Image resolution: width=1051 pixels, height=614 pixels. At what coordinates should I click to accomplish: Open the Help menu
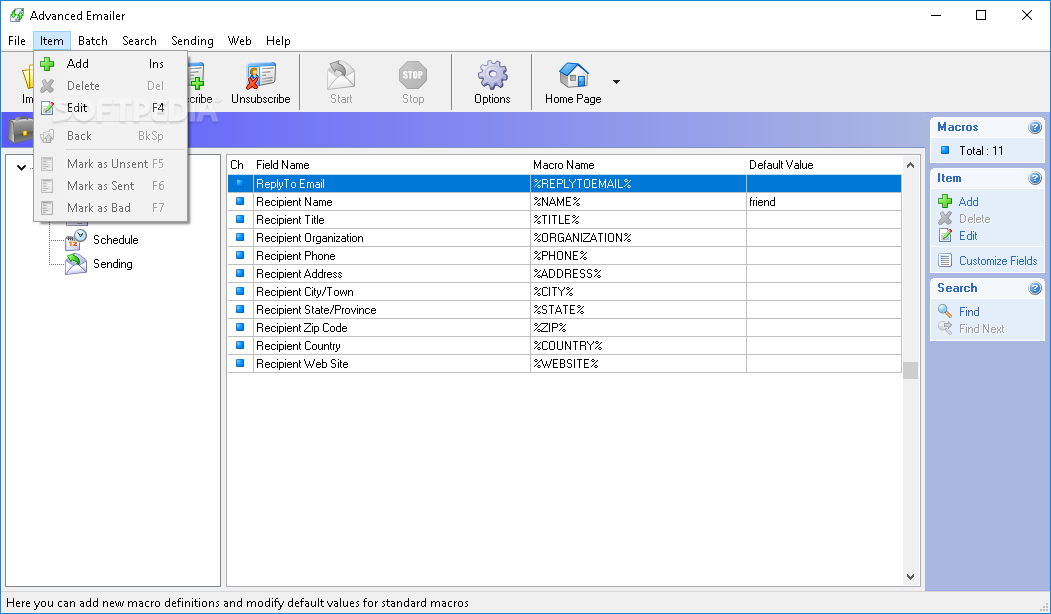click(x=278, y=41)
